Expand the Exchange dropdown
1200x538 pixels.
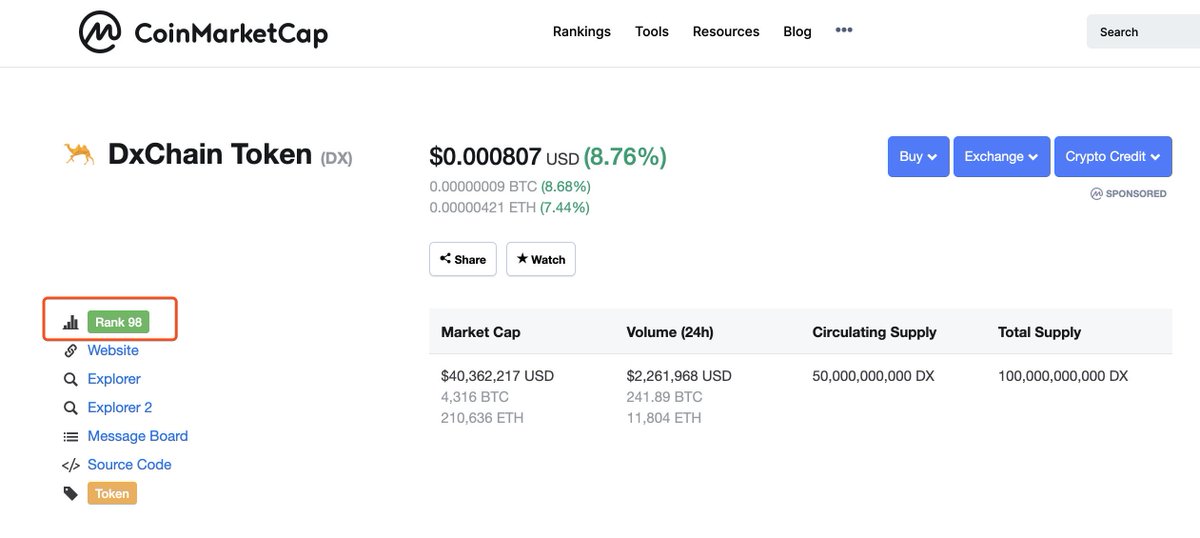[x=1002, y=157]
